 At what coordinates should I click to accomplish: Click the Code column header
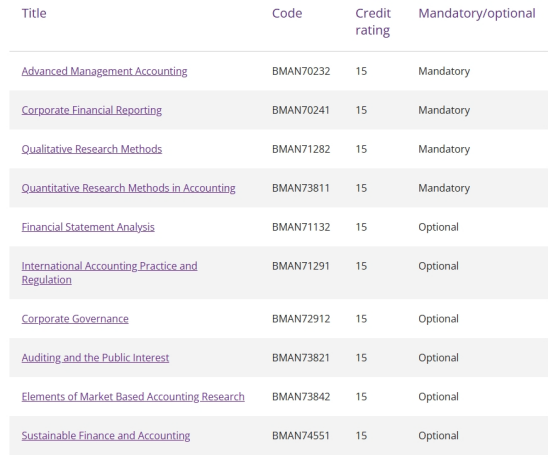pos(287,13)
